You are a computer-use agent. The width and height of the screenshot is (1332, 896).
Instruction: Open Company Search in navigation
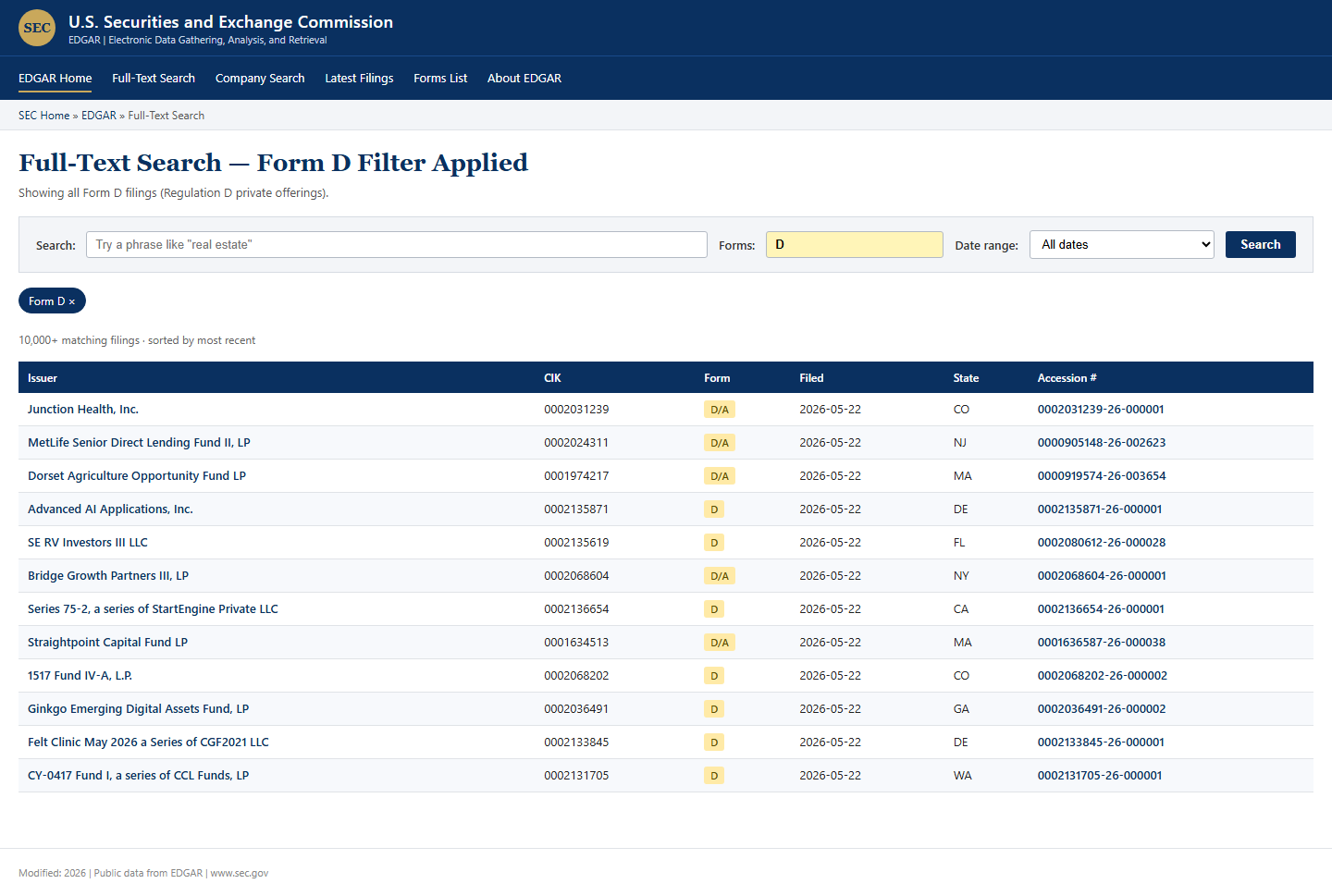click(x=260, y=79)
